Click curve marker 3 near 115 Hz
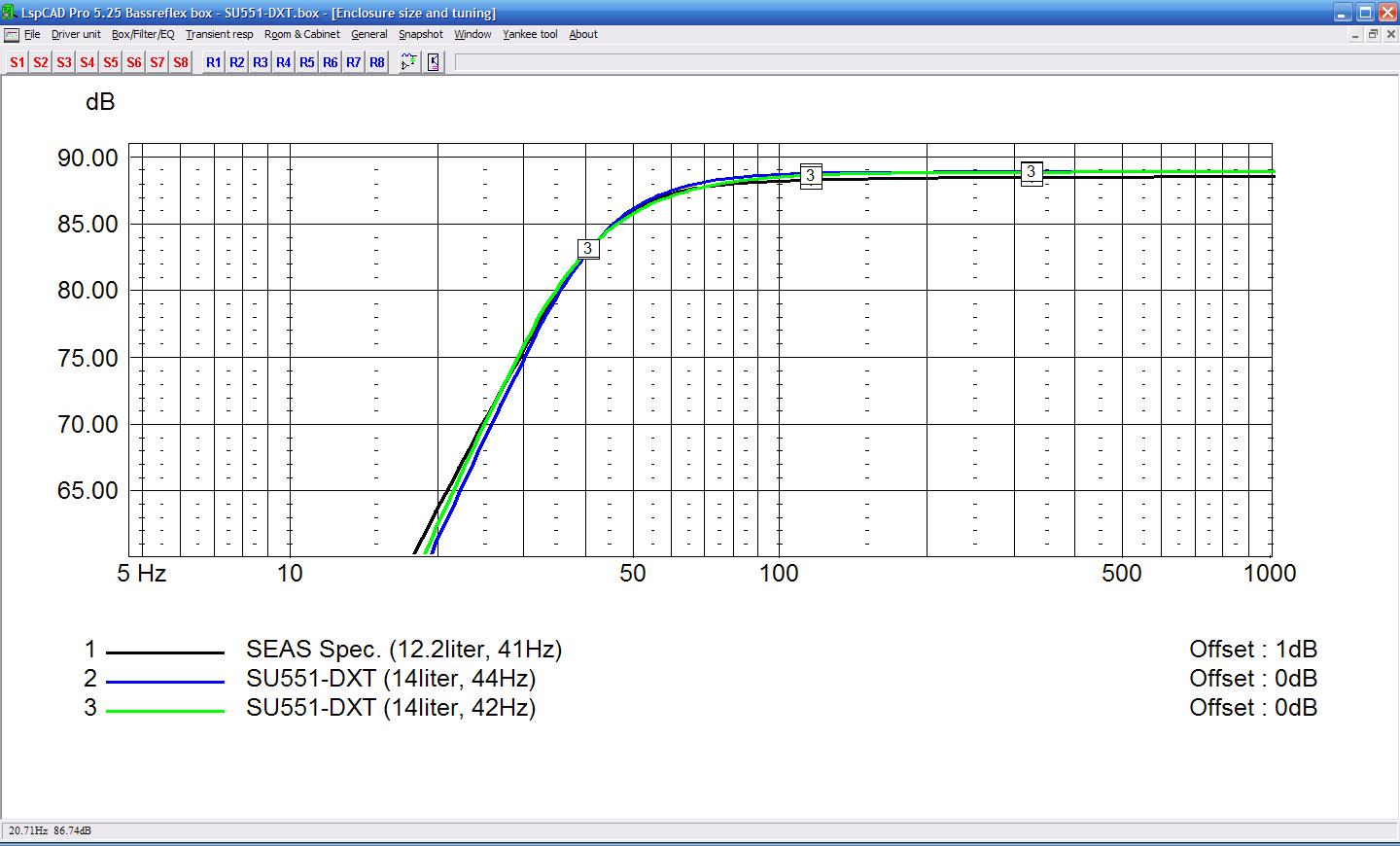Screen dimensions: 1400x846 coord(811,176)
